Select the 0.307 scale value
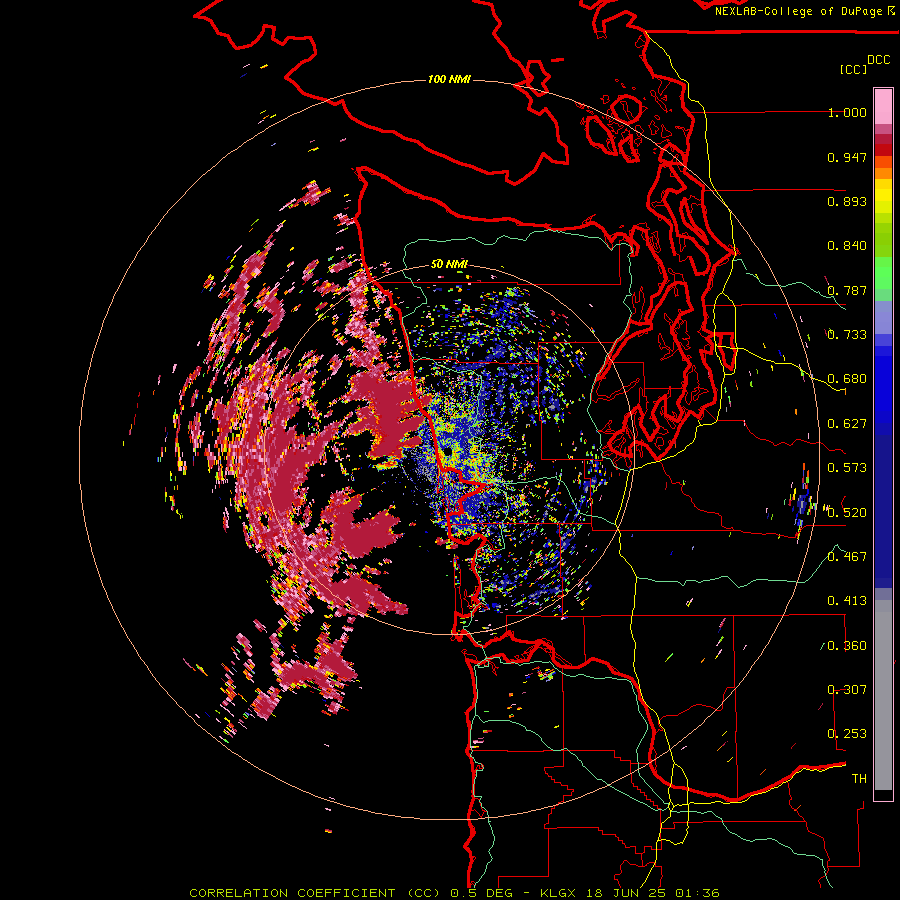This screenshot has width=900, height=900. pos(847,690)
